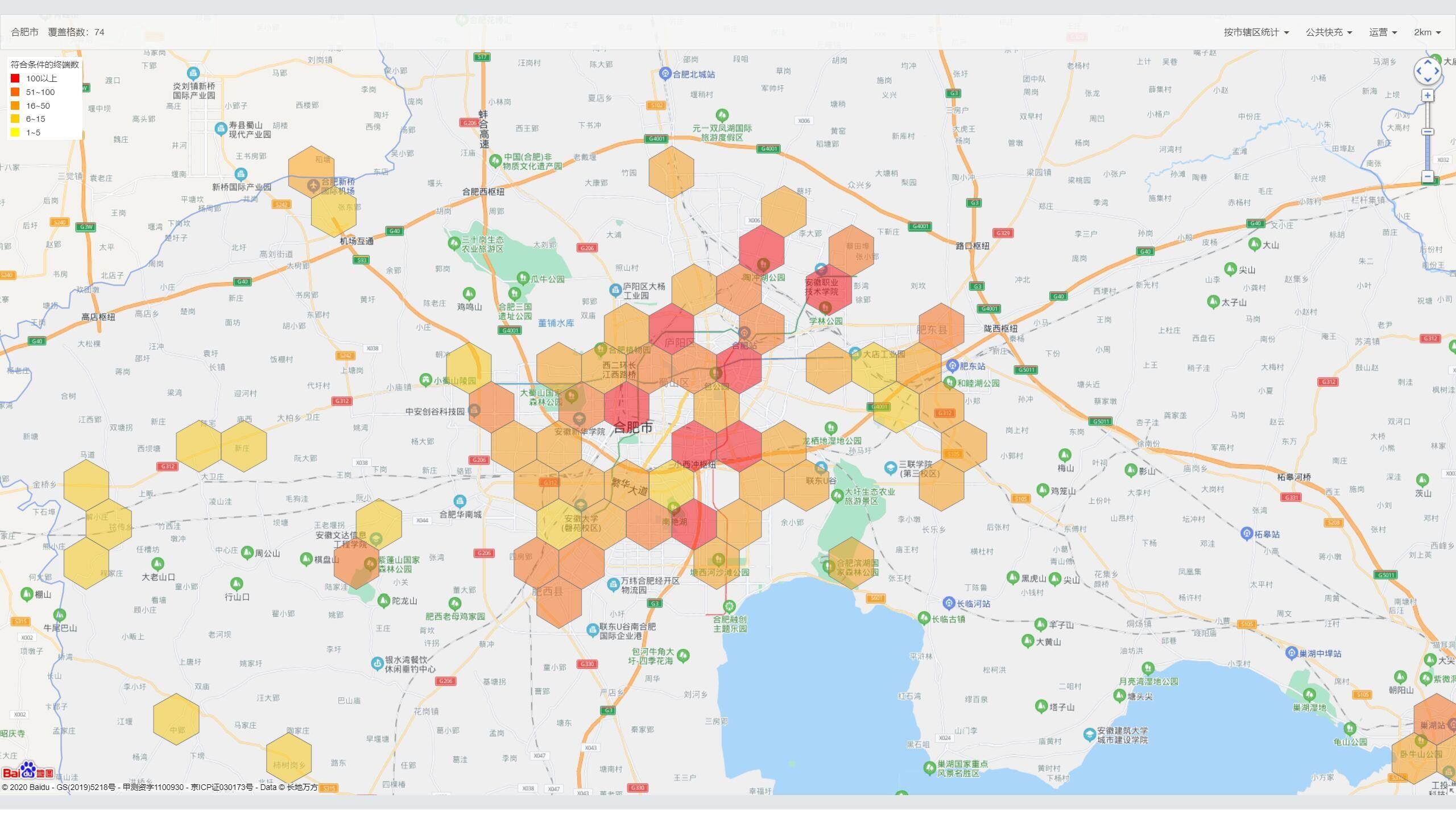Click the 51~100 legend entry
Image resolution: width=1456 pixels, height=819 pixels.
(x=40, y=92)
